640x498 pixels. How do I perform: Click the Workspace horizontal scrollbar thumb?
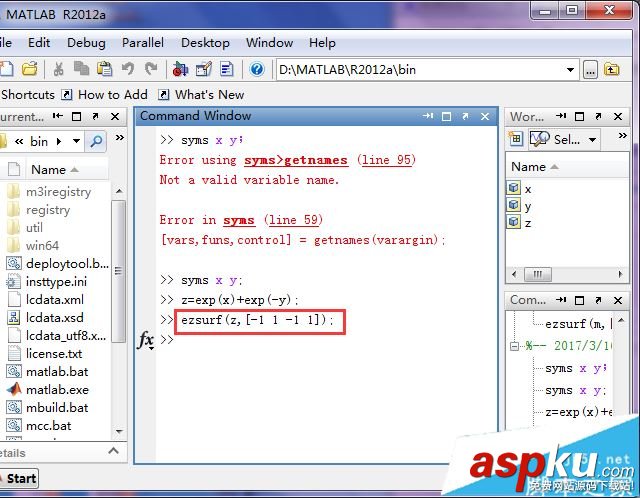[537, 274]
